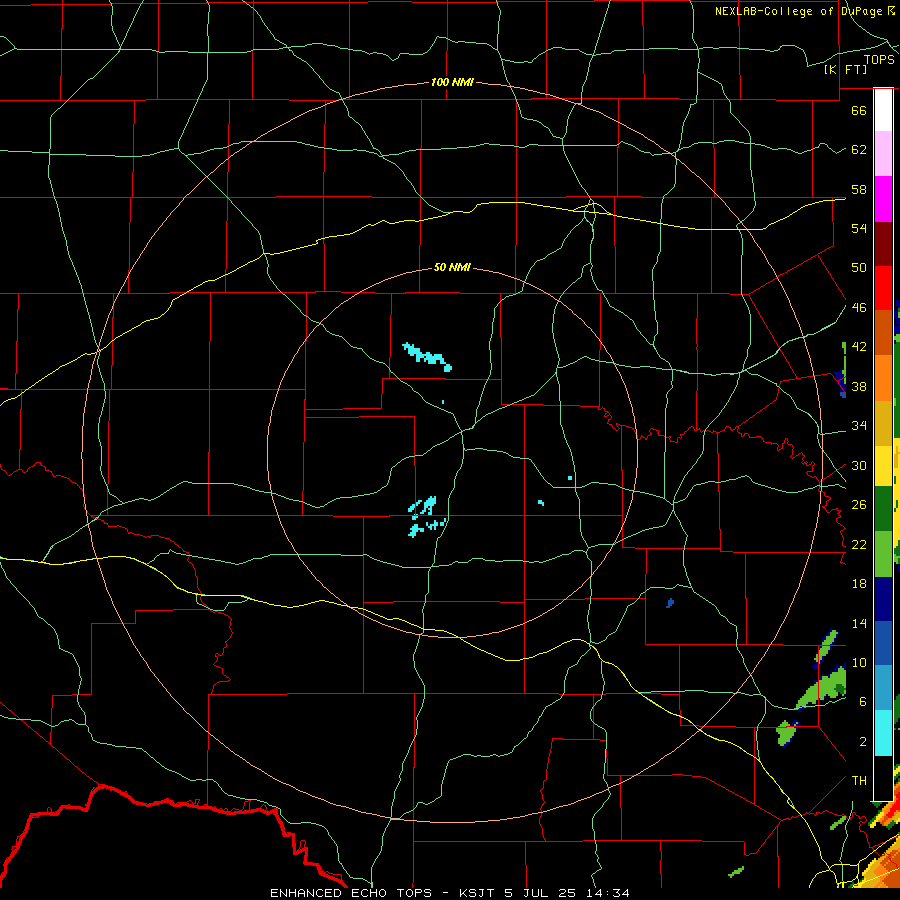Click the 38 legend value
The image size is (900, 900).
tap(859, 386)
